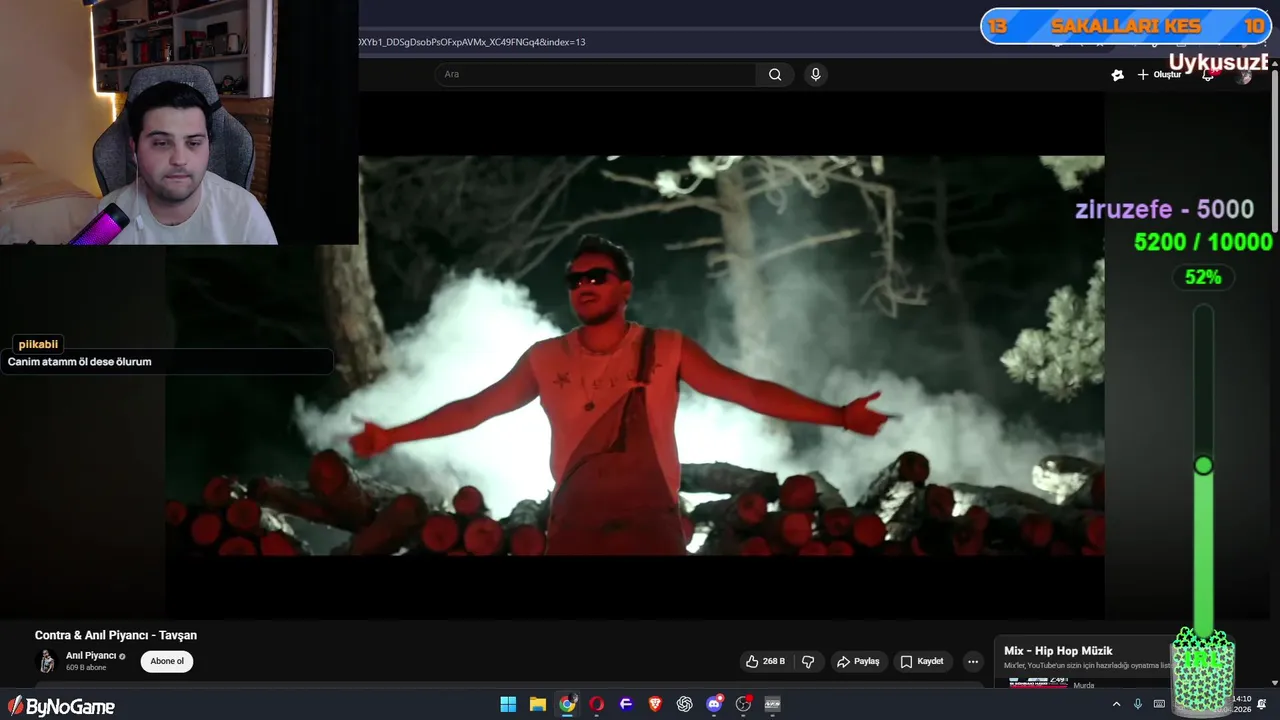Open the Anıl Piyancı channel link
This screenshot has height=720, width=1280.
coord(91,656)
